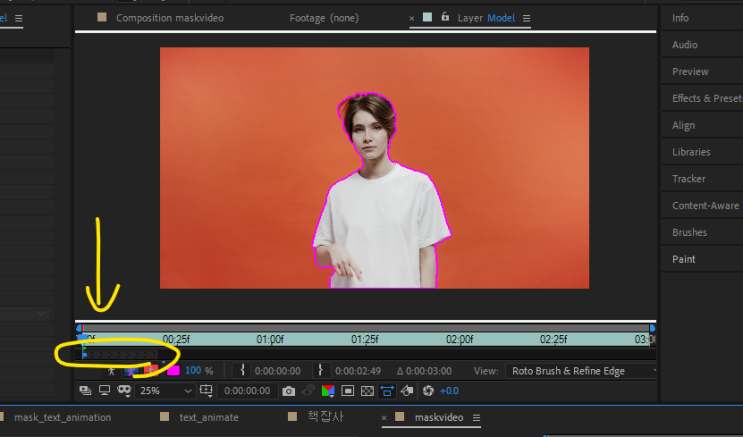This screenshot has width=743, height=437.
Task: Open the Effects & Presets panel
Action: [x=706, y=98]
